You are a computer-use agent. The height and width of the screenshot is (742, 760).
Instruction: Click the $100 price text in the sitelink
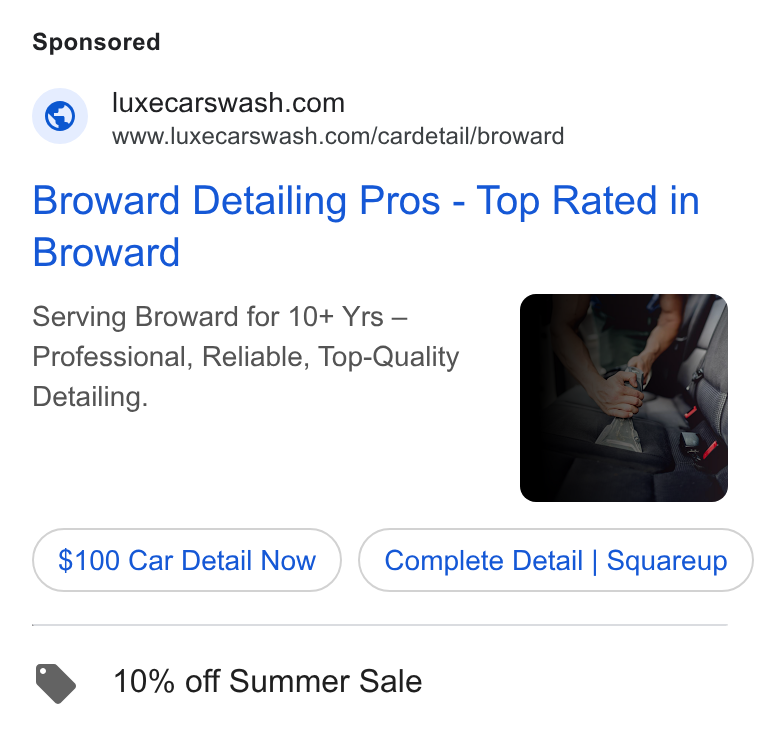[x=89, y=561]
